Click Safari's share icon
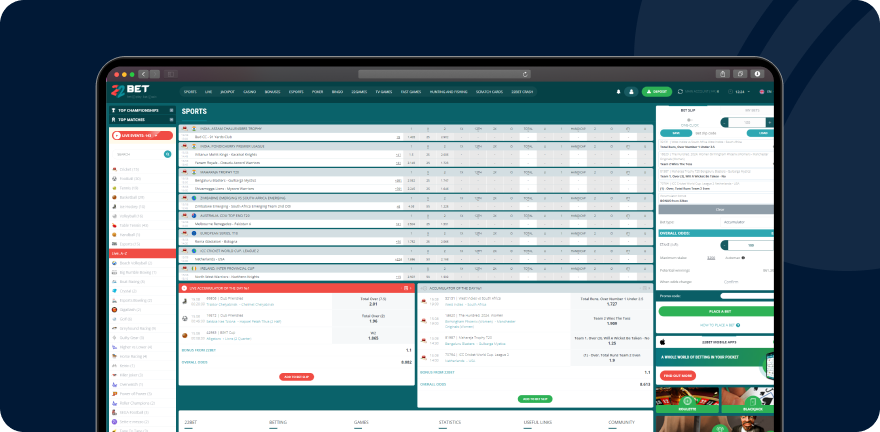This screenshot has height=432, width=880. 722,74
